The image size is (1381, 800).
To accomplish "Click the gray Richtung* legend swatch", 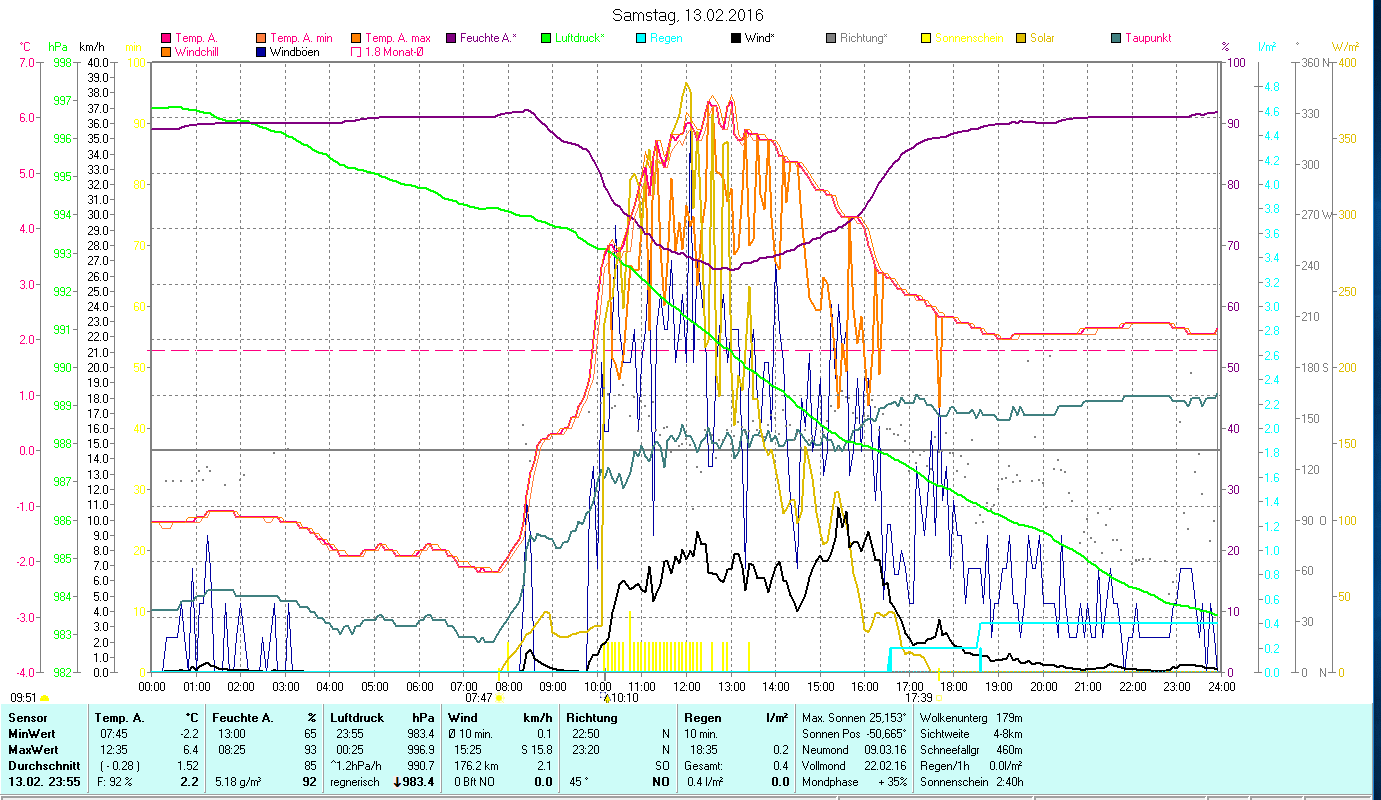I will tap(831, 39).
